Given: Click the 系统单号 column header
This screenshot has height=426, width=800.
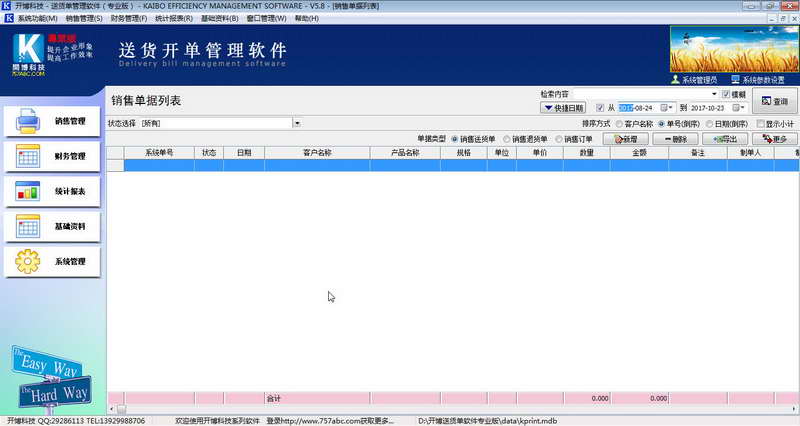Looking at the screenshot, I should [x=159, y=153].
